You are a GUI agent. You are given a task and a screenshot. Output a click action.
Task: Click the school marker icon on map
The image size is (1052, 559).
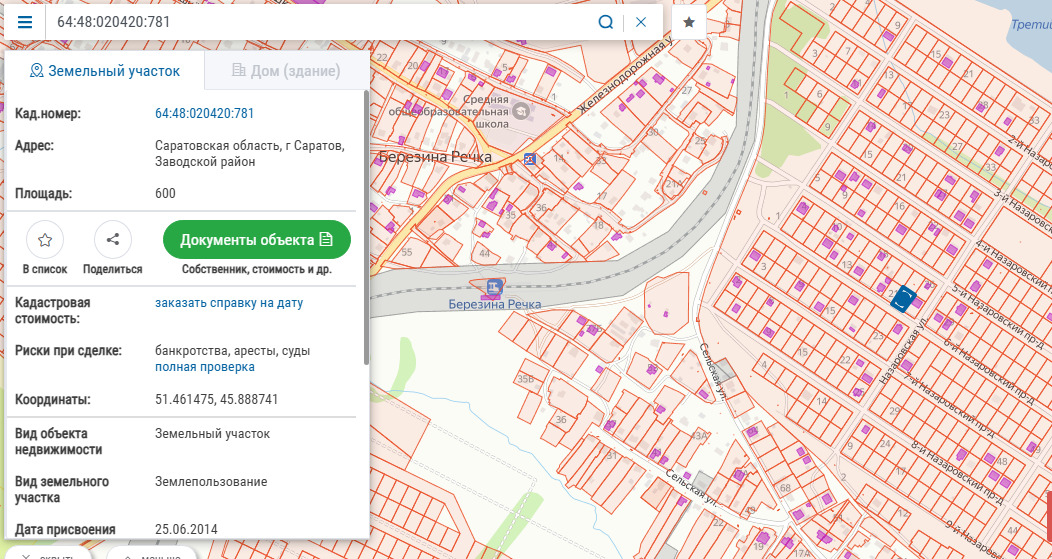521,112
